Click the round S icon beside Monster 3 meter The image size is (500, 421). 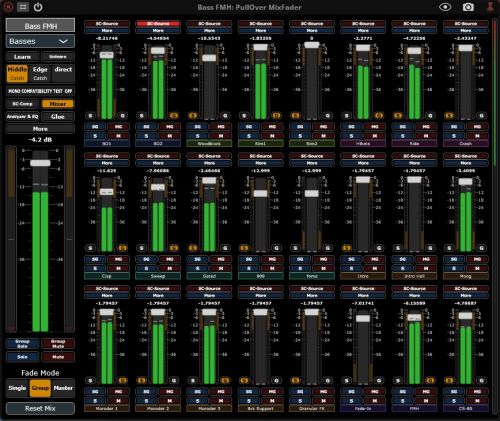click(193, 380)
